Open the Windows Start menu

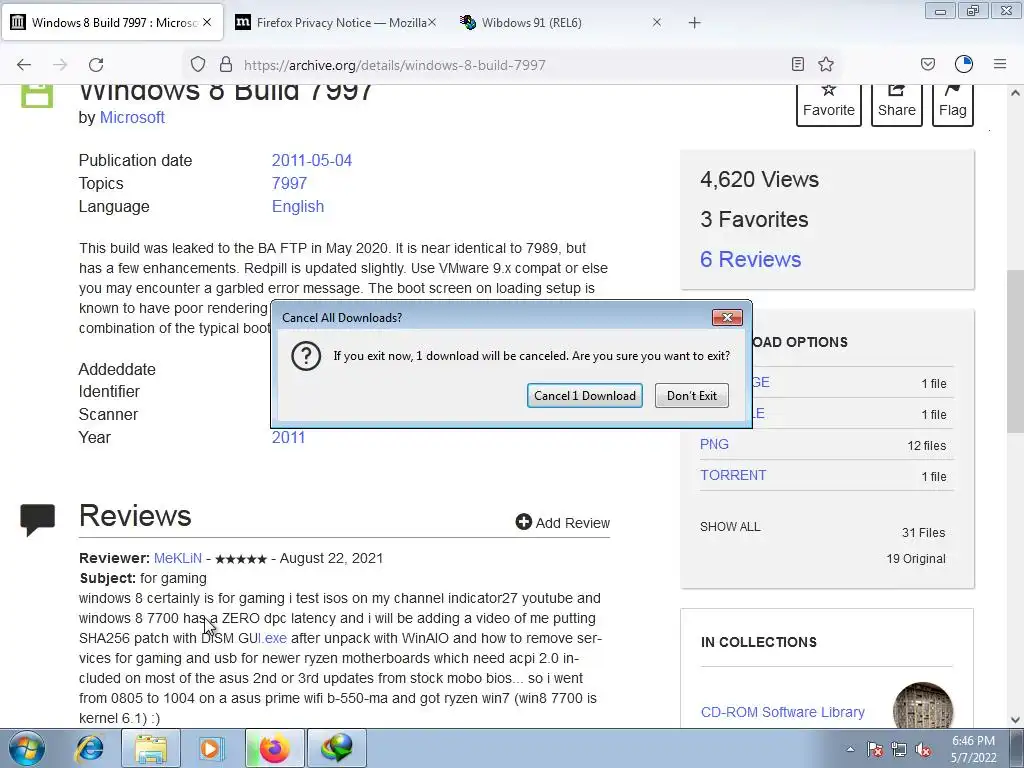27,748
